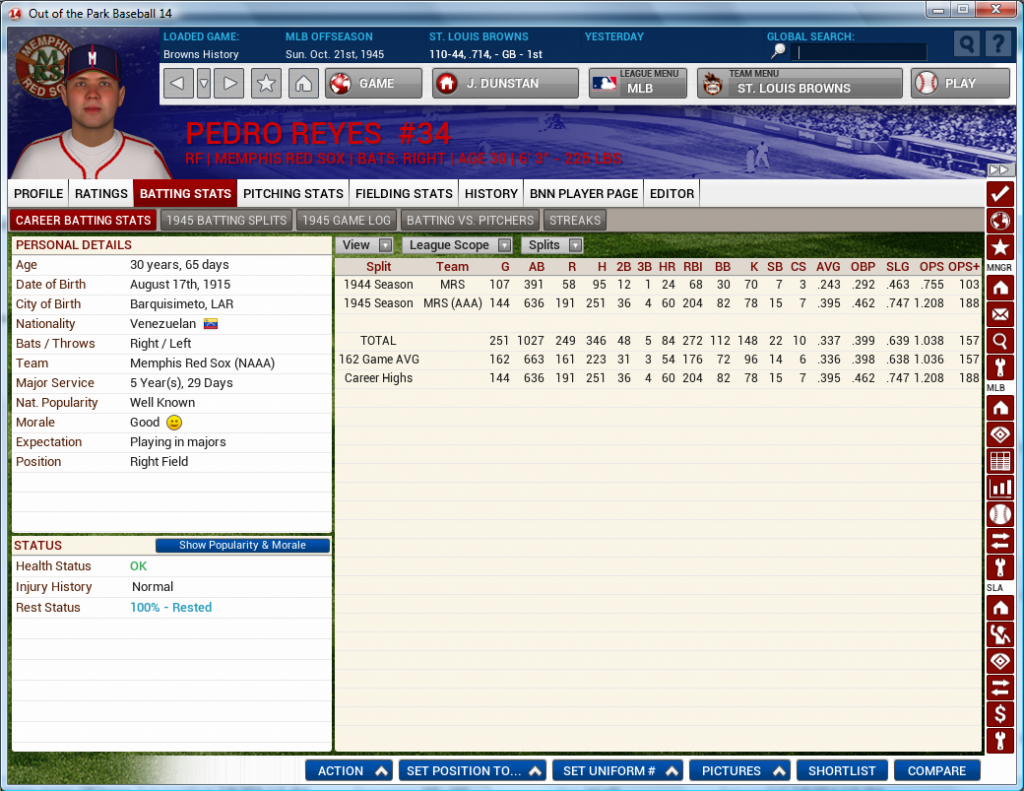Click Show Popularity & Morale button
The width and height of the screenshot is (1024, 791).
point(242,545)
